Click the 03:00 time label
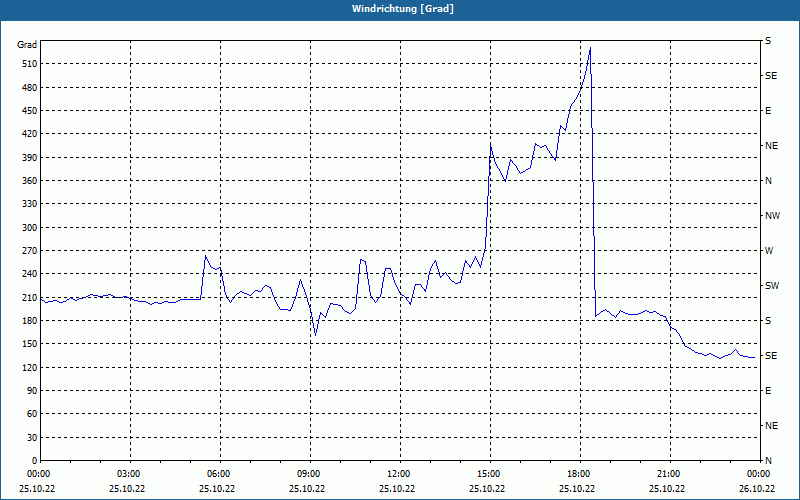Screen dimensions: 800x500 point(131,474)
